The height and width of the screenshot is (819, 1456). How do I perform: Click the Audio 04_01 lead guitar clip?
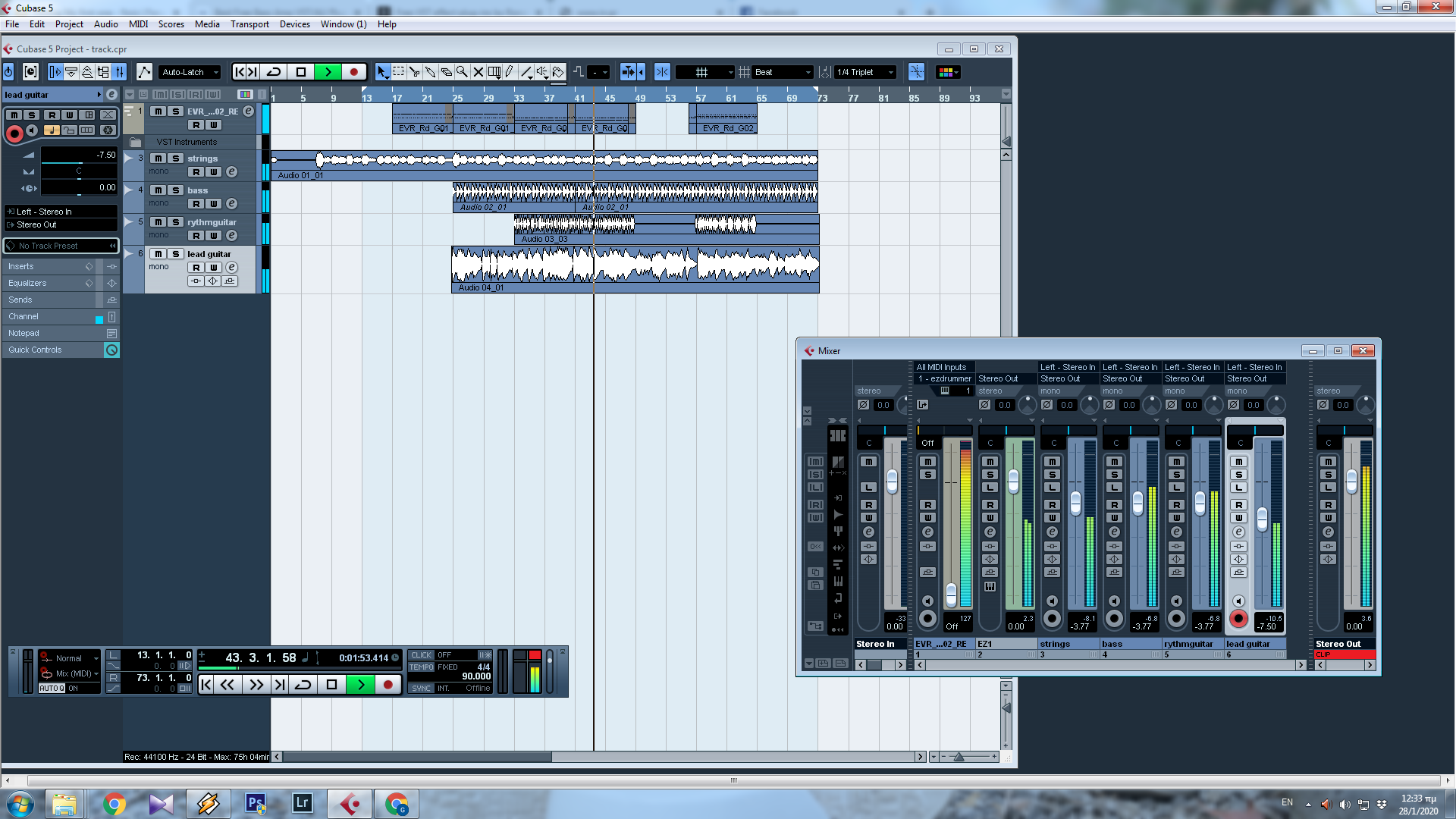click(x=635, y=269)
